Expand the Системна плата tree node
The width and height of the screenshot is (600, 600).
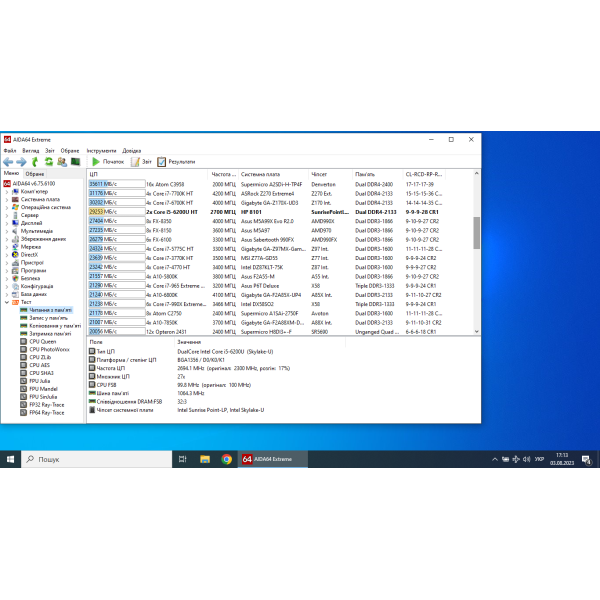click(x=7, y=199)
